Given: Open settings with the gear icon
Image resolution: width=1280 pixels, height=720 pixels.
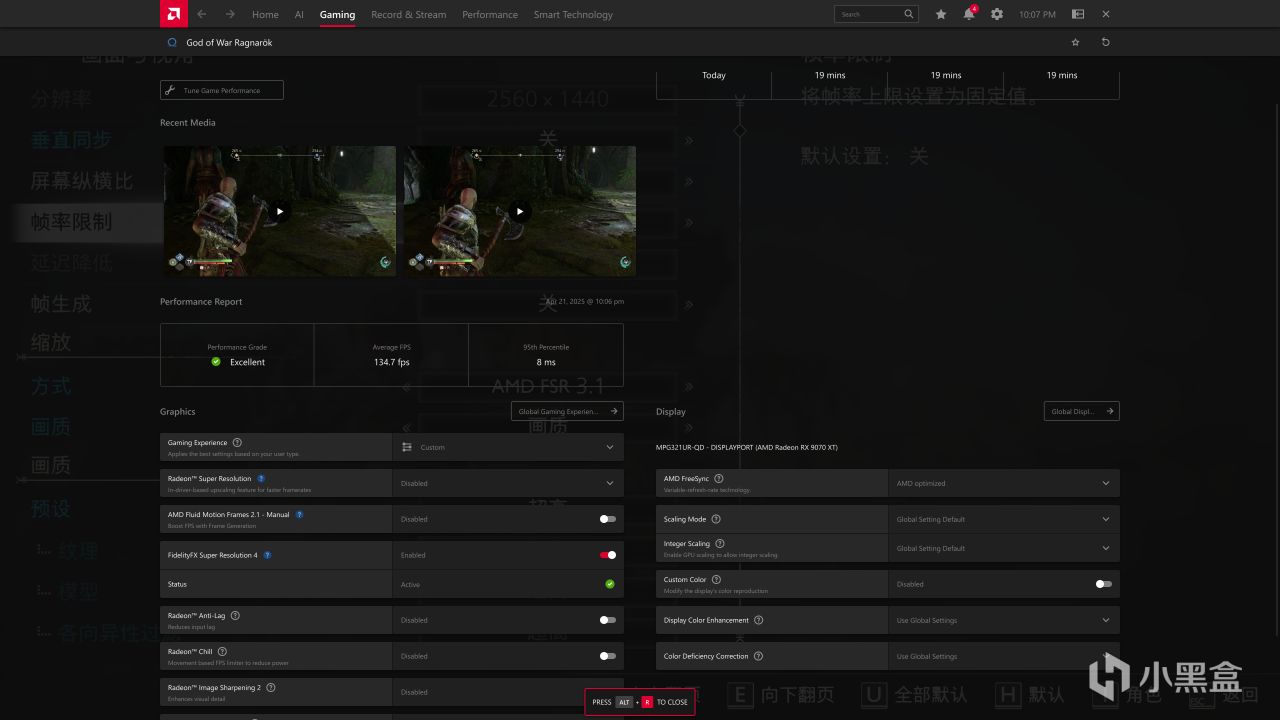Looking at the screenshot, I should [x=997, y=14].
